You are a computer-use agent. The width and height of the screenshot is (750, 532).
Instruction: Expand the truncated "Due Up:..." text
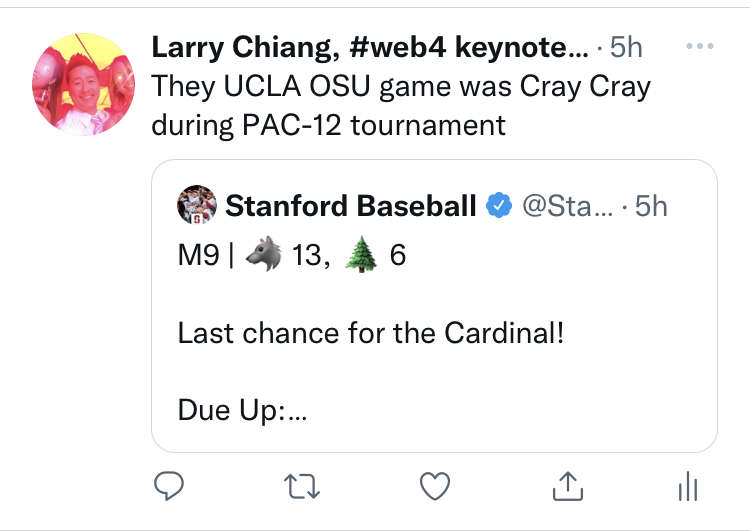[241, 410]
